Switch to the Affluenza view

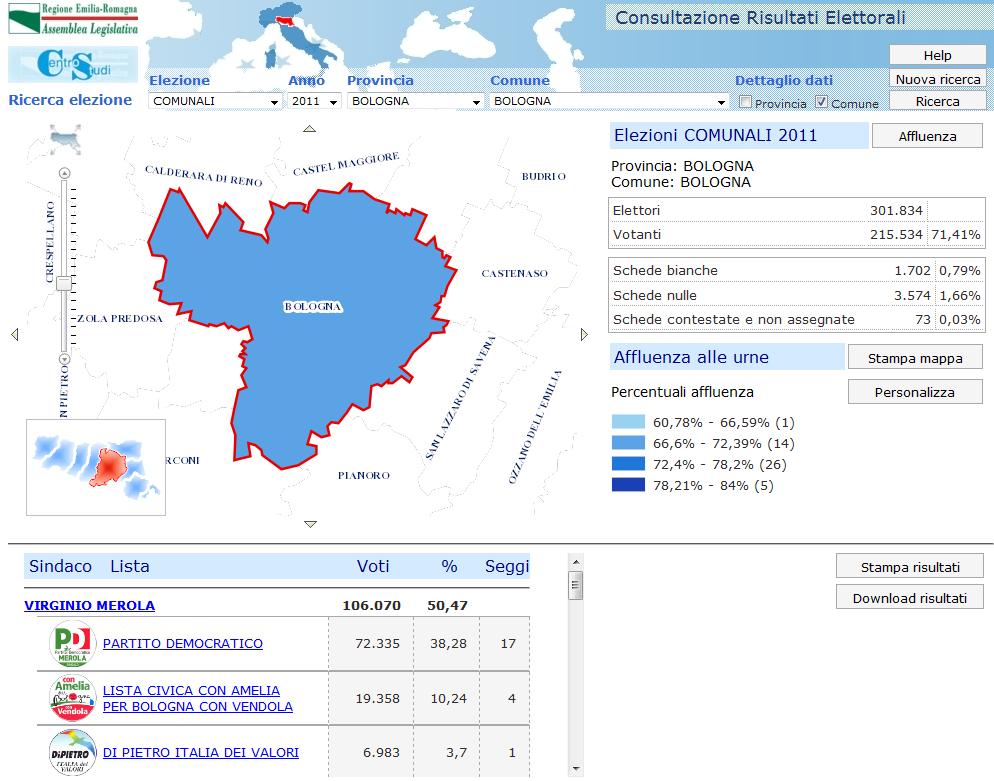click(x=927, y=135)
